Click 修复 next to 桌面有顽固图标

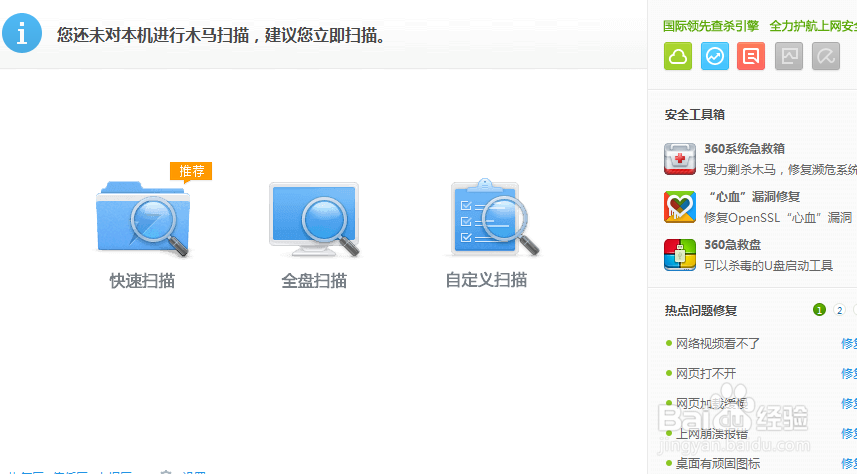[849, 463]
